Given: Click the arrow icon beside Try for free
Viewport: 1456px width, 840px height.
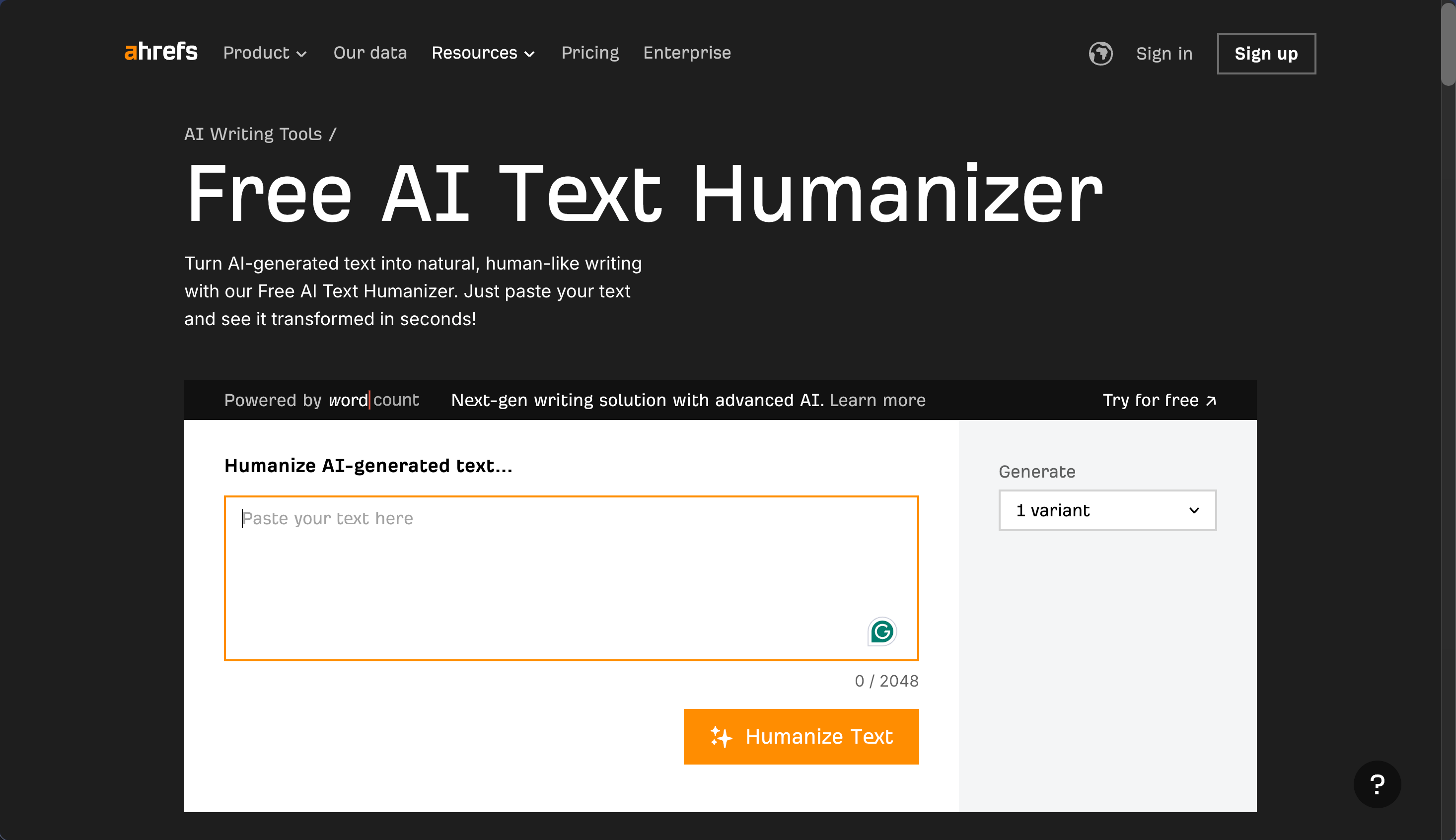Looking at the screenshot, I should (x=1211, y=401).
